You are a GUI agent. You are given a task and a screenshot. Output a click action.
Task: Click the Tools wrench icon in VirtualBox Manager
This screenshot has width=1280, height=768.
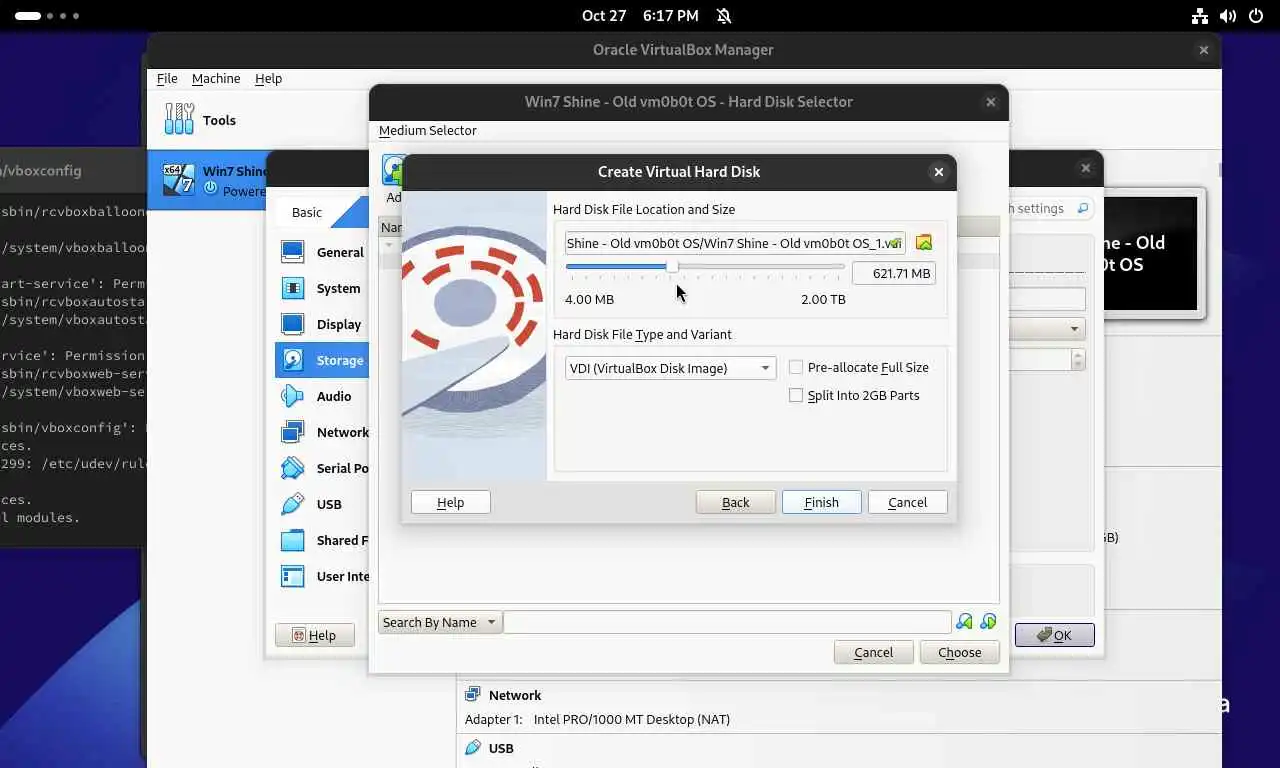coord(179,119)
